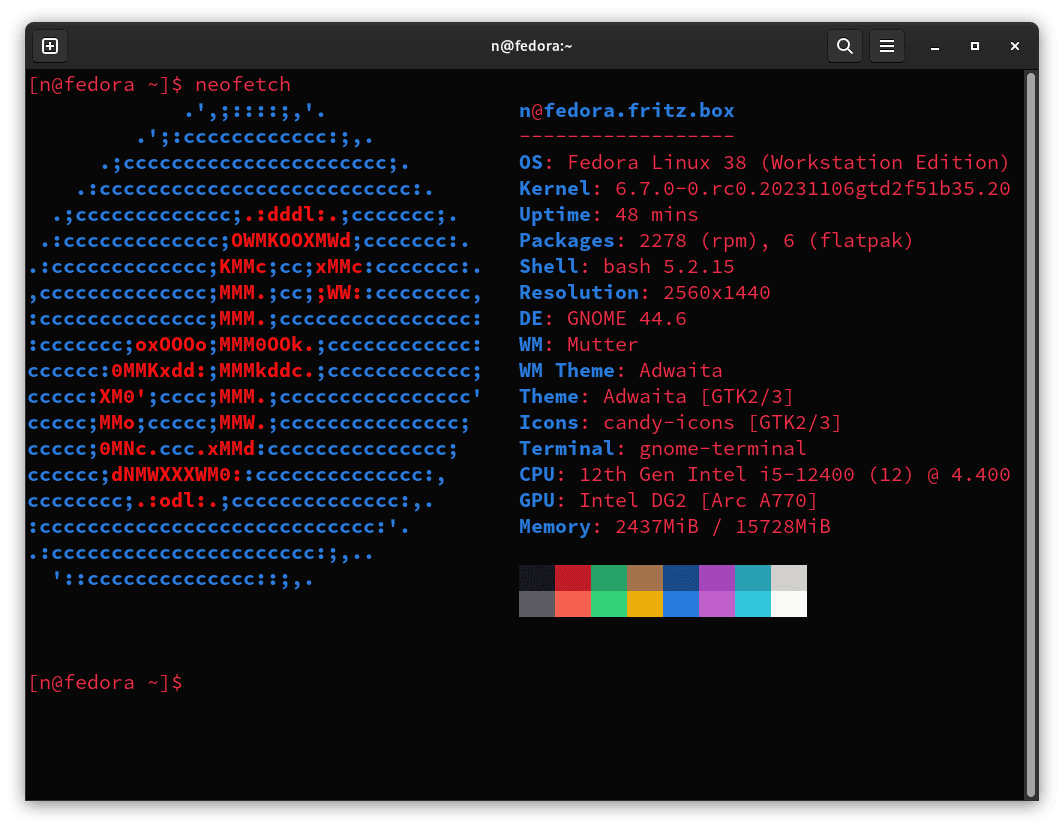
Task: Click the terminal vertical scrollbar
Action: (1031, 435)
